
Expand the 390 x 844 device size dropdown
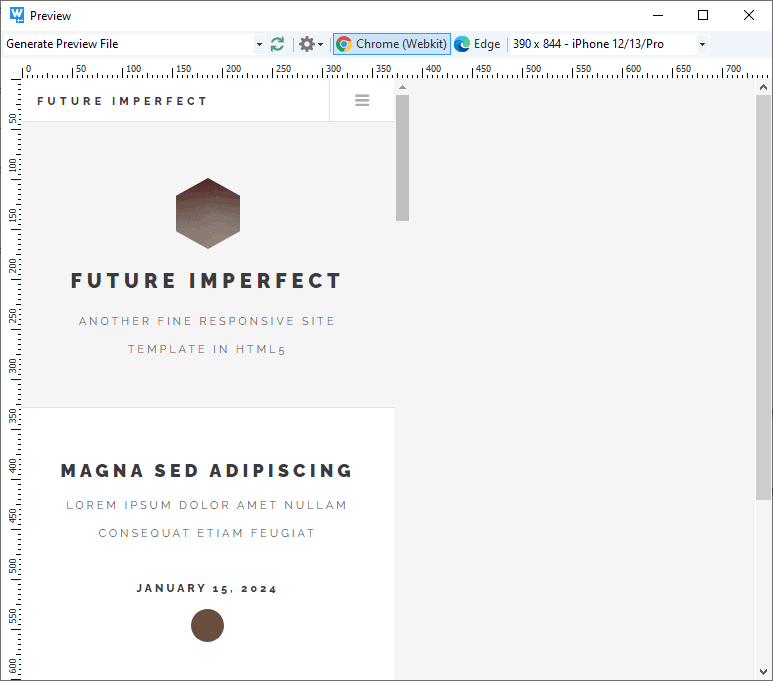[x=702, y=44]
